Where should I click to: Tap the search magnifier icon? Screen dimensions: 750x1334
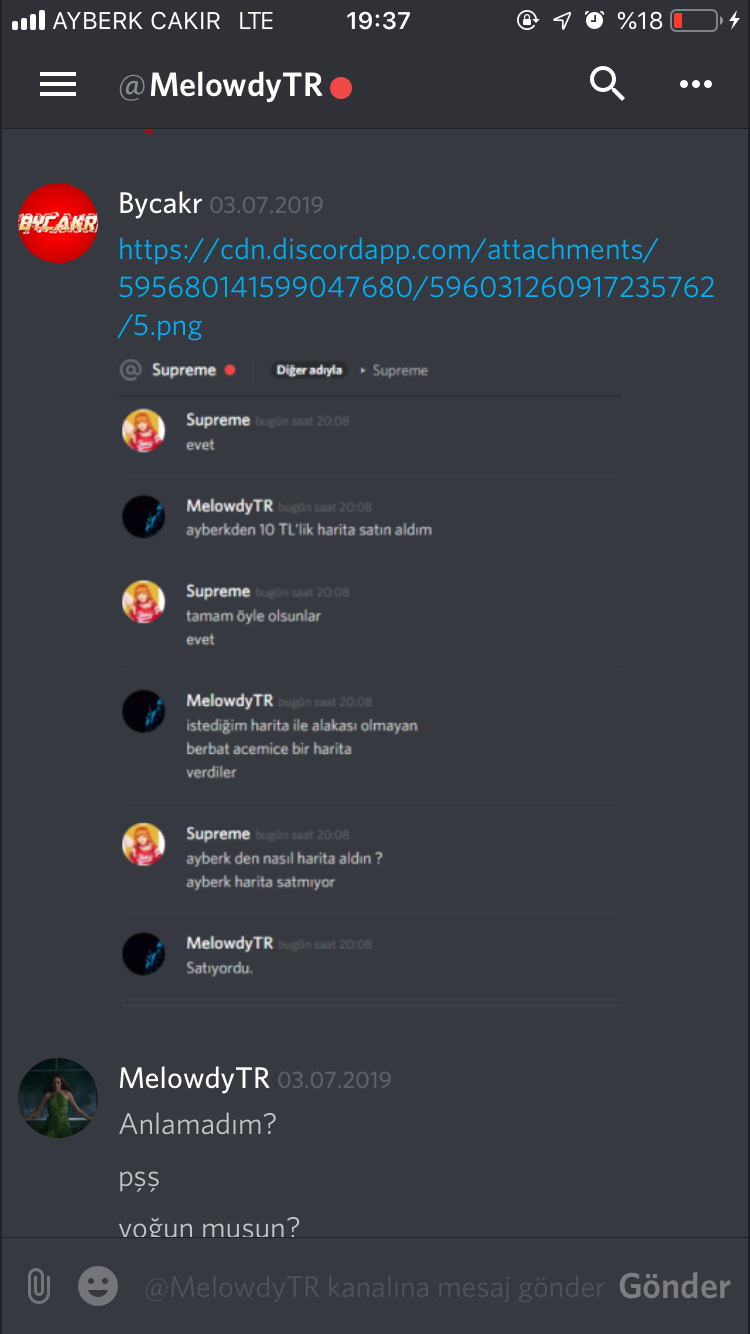607,84
